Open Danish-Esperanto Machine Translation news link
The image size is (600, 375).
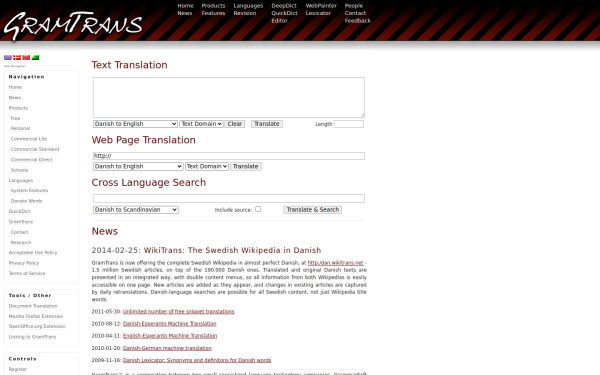pyautogui.click(x=170, y=324)
